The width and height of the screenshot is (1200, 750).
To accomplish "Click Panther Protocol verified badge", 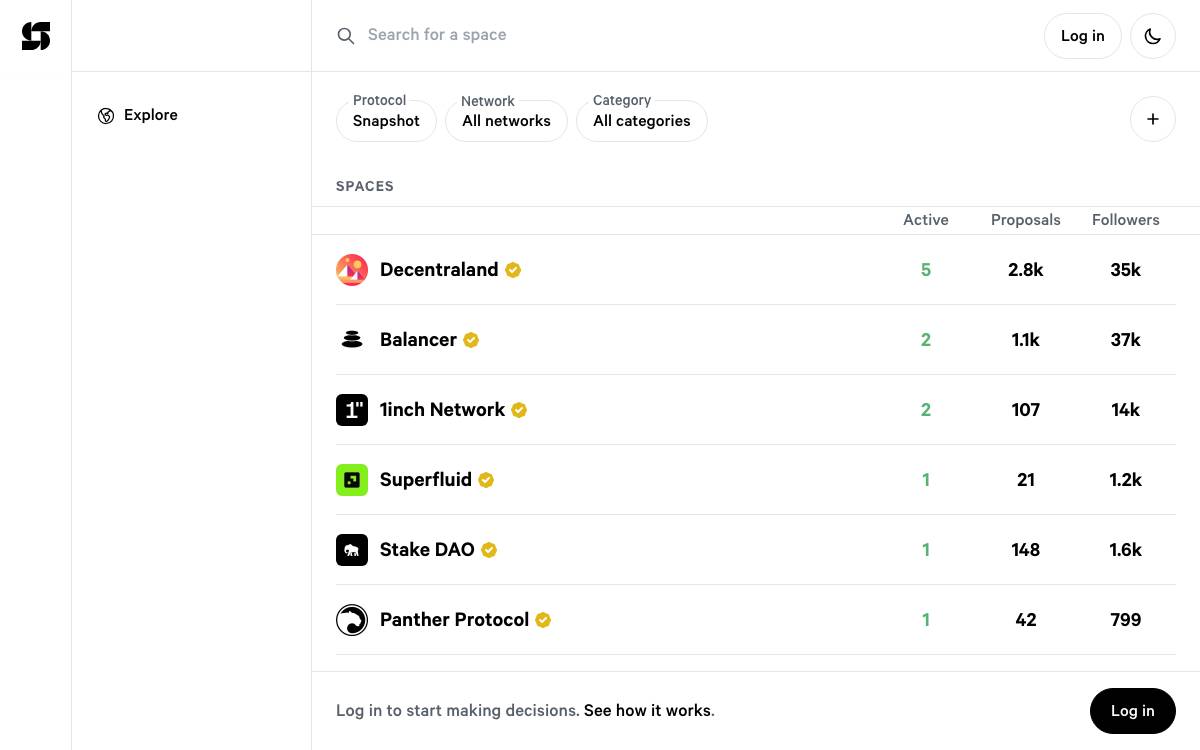I will [543, 620].
